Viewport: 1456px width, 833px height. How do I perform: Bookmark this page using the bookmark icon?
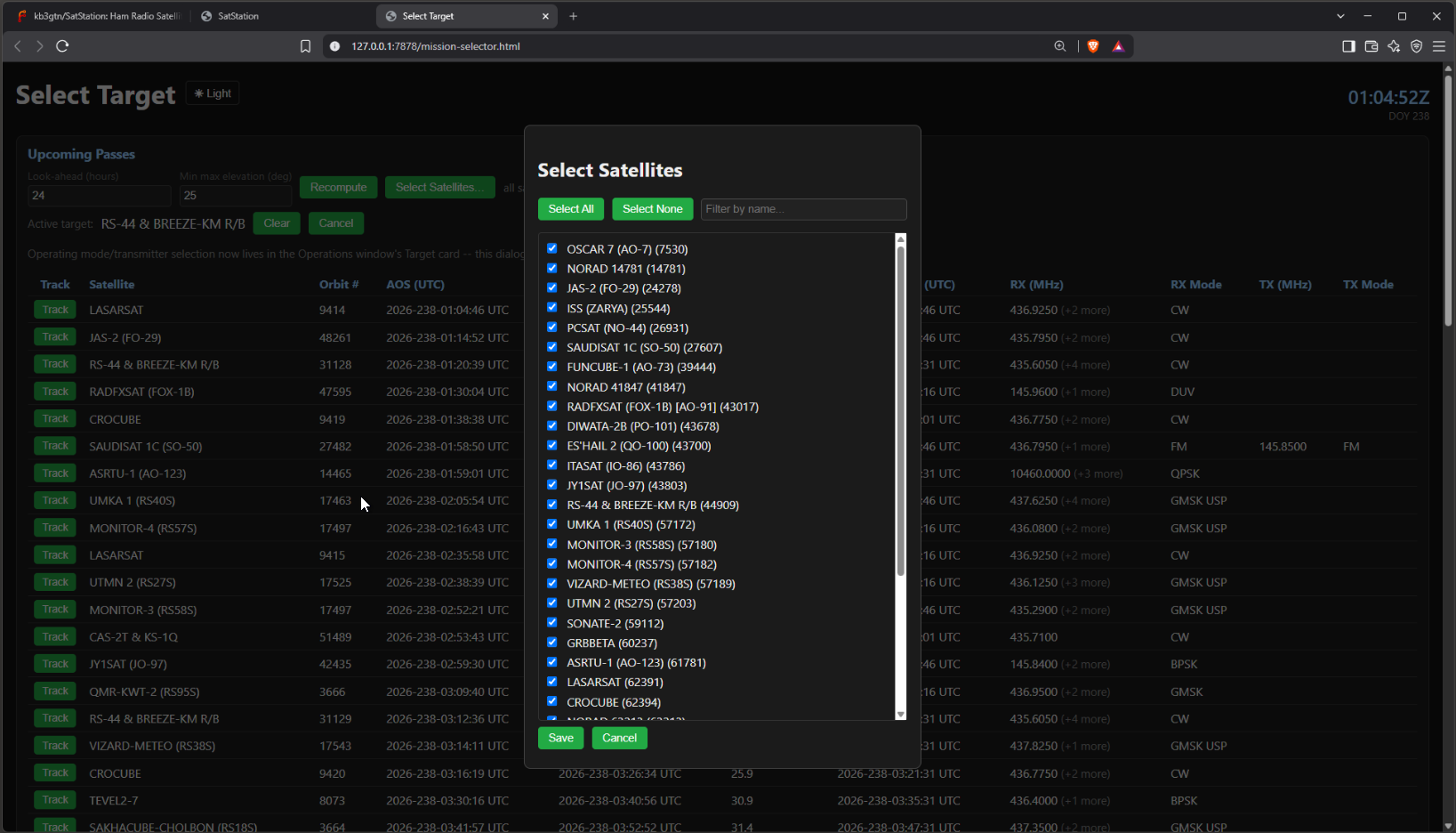305,46
